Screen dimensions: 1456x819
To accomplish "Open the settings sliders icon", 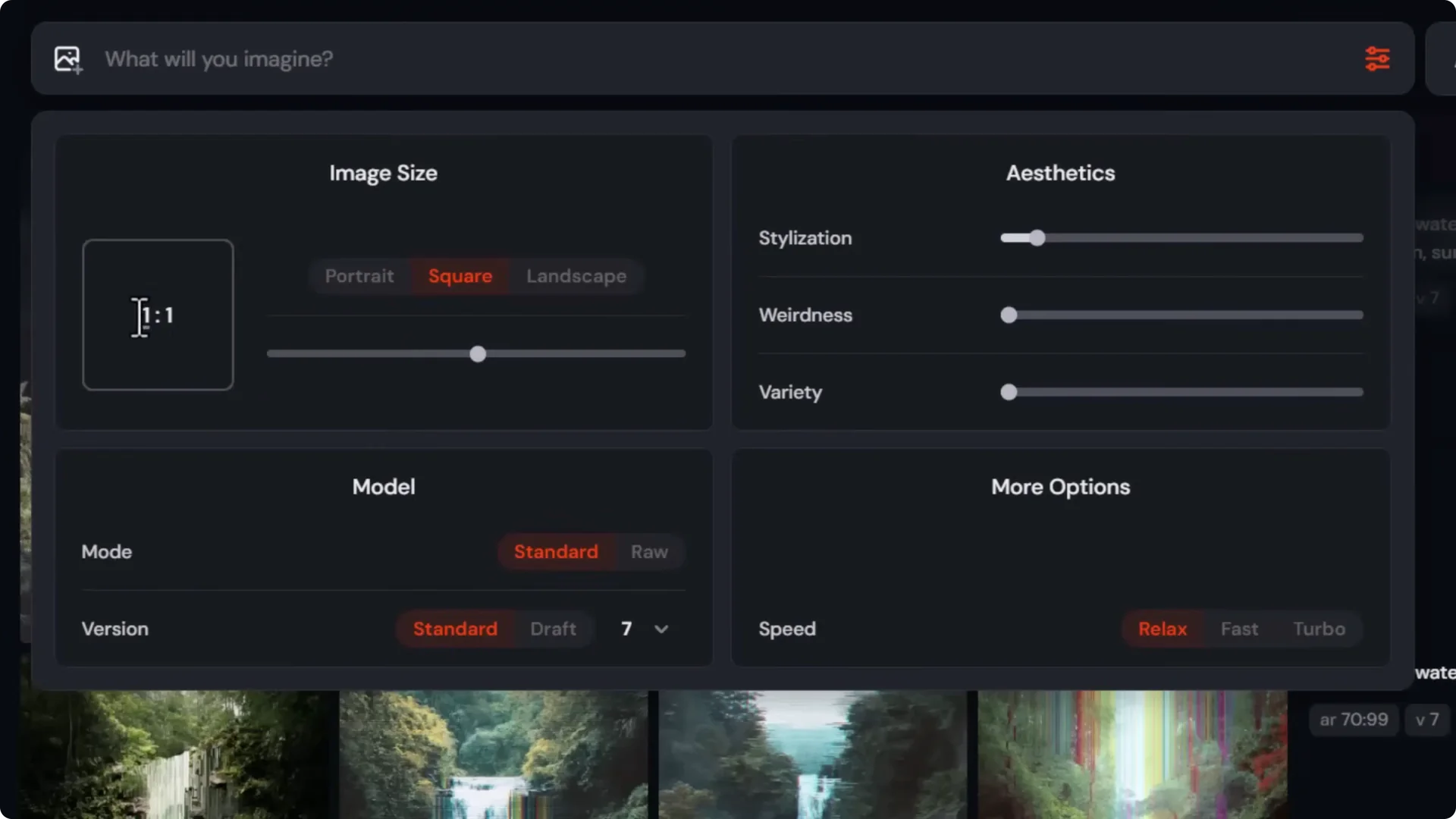I will (x=1378, y=58).
